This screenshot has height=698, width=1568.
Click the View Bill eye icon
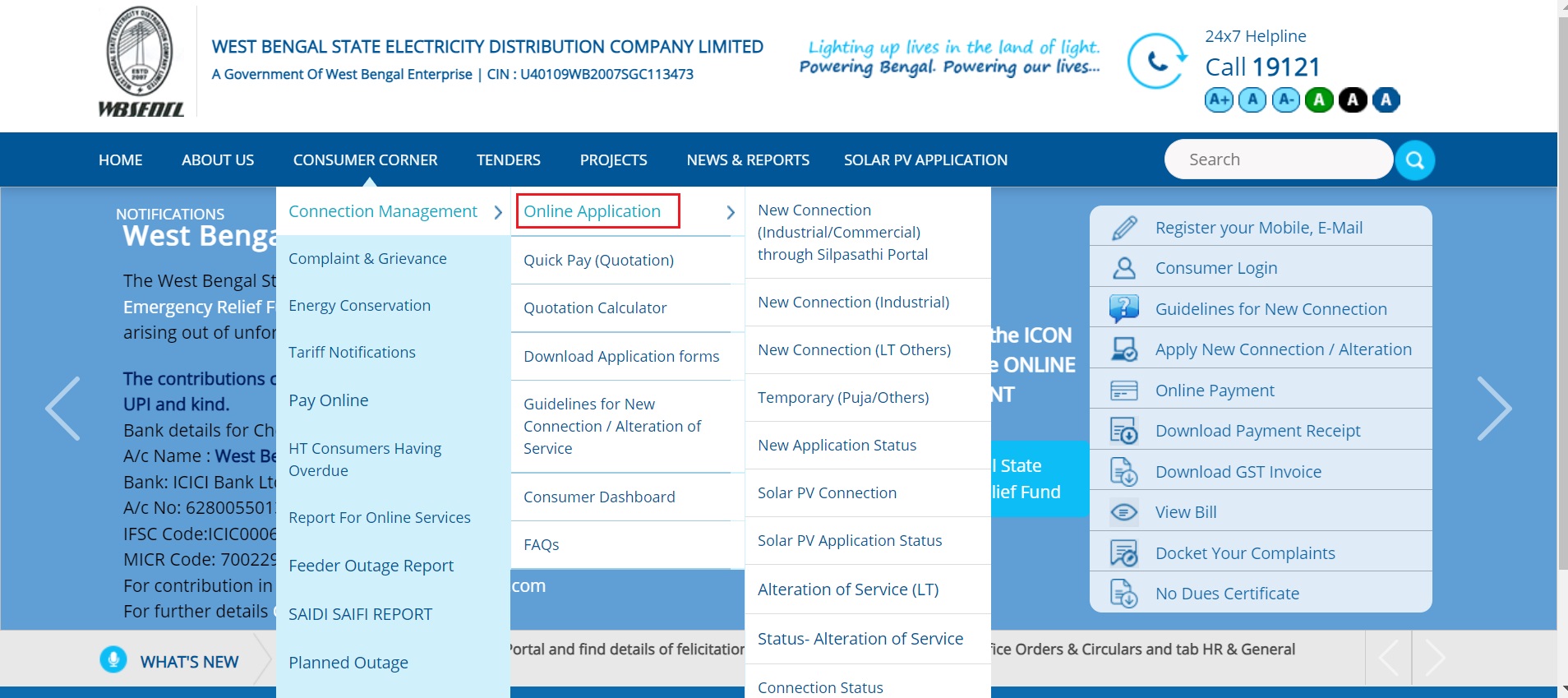pyautogui.click(x=1124, y=512)
